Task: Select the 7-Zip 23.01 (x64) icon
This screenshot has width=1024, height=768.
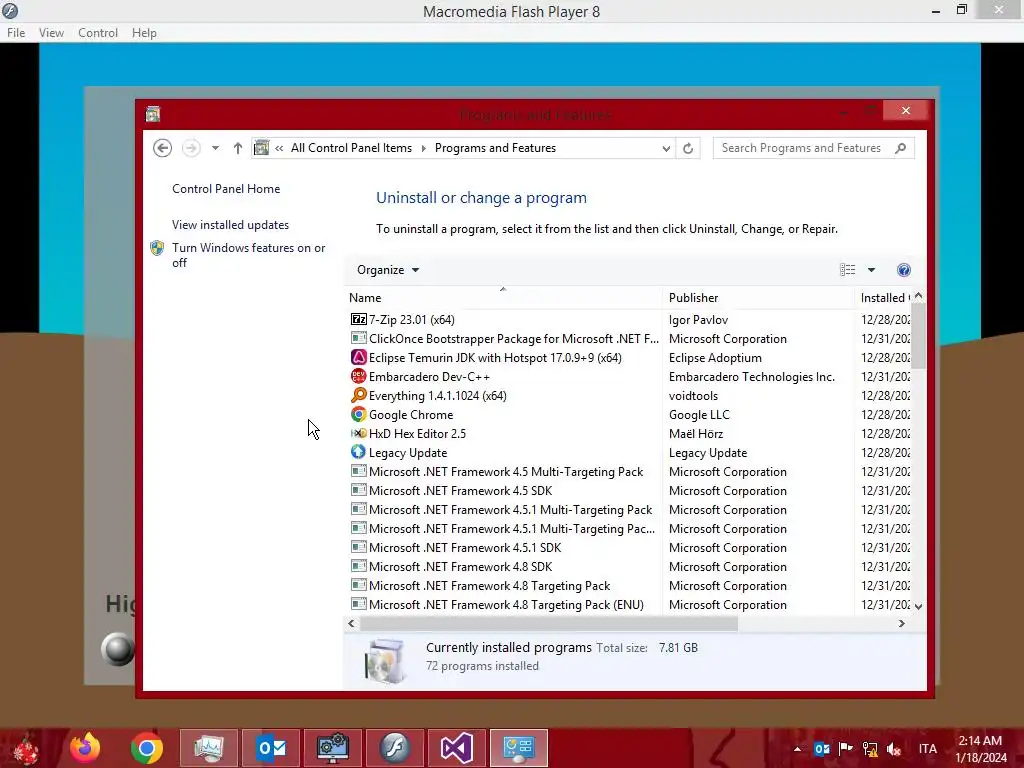Action: coord(359,319)
